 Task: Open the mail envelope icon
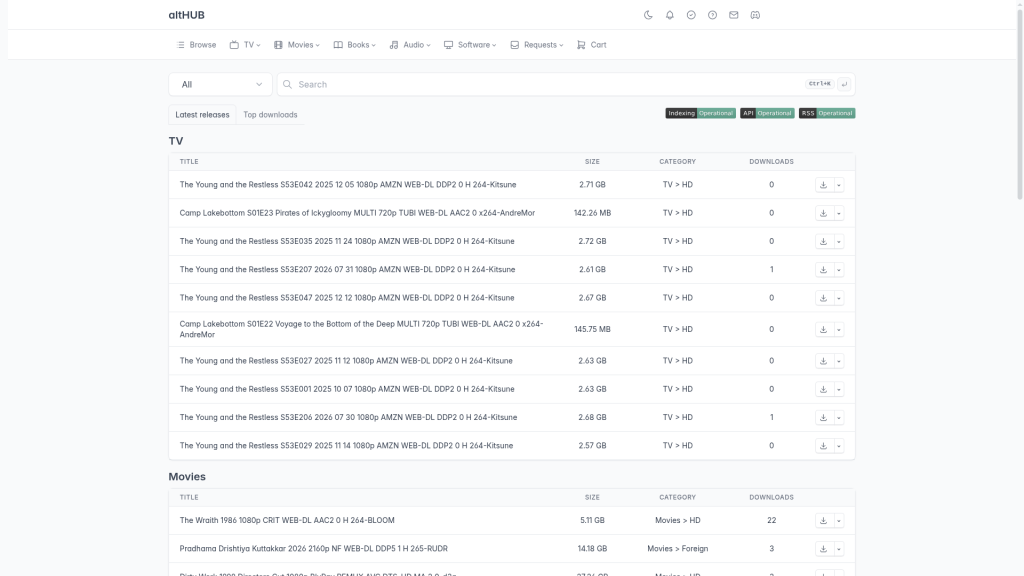(734, 15)
